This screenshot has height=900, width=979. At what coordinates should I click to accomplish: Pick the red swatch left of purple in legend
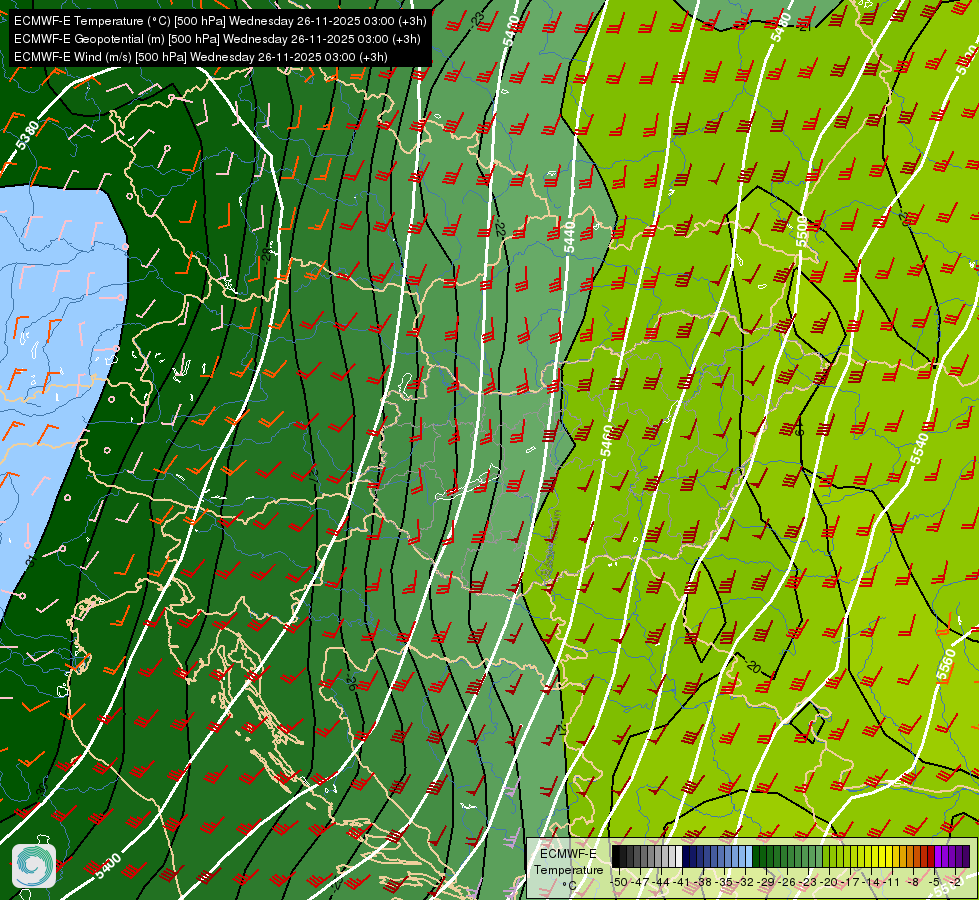(x=932, y=856)
